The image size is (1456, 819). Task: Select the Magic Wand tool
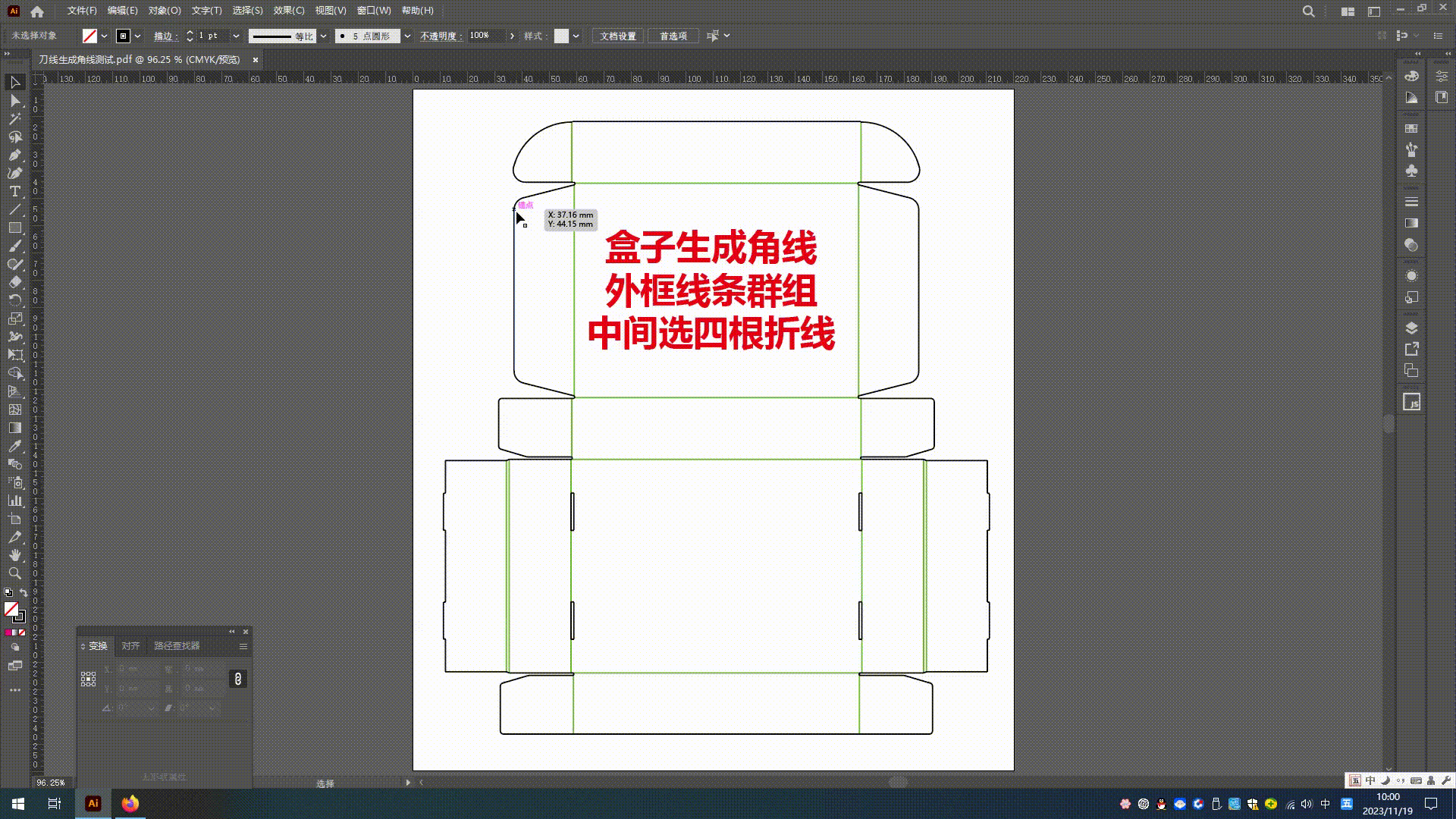point(15,118)
